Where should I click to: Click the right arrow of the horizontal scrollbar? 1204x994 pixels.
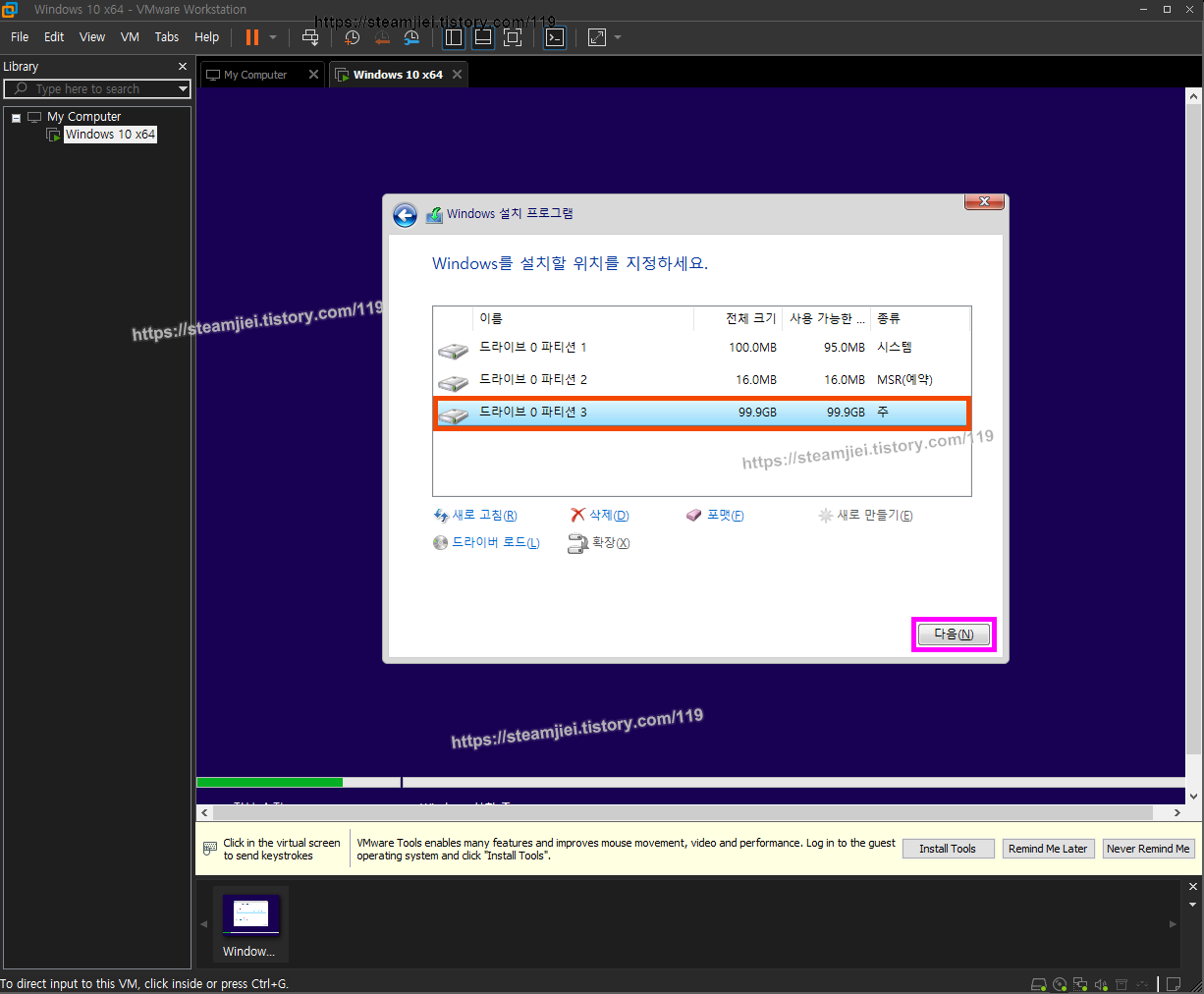tap(1177, 813)
